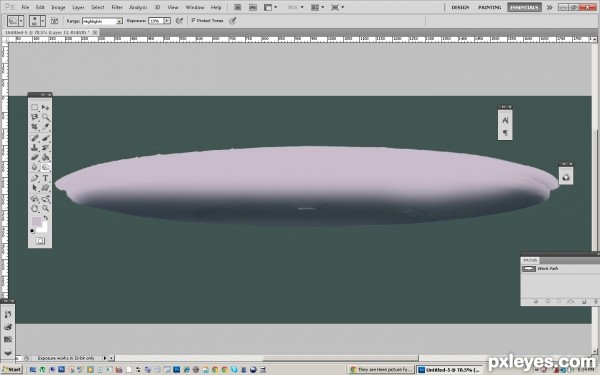
Task: Select the Lasso tool
Action: 34,117
